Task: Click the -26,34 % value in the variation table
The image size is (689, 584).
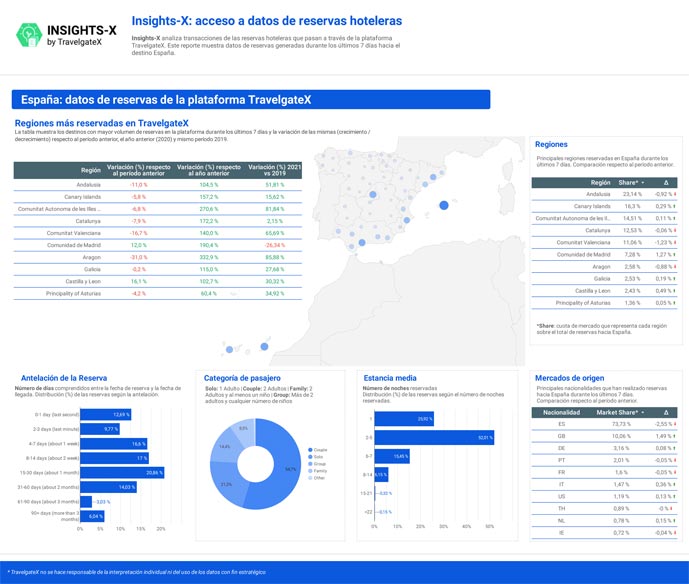Action: (275, 245)
